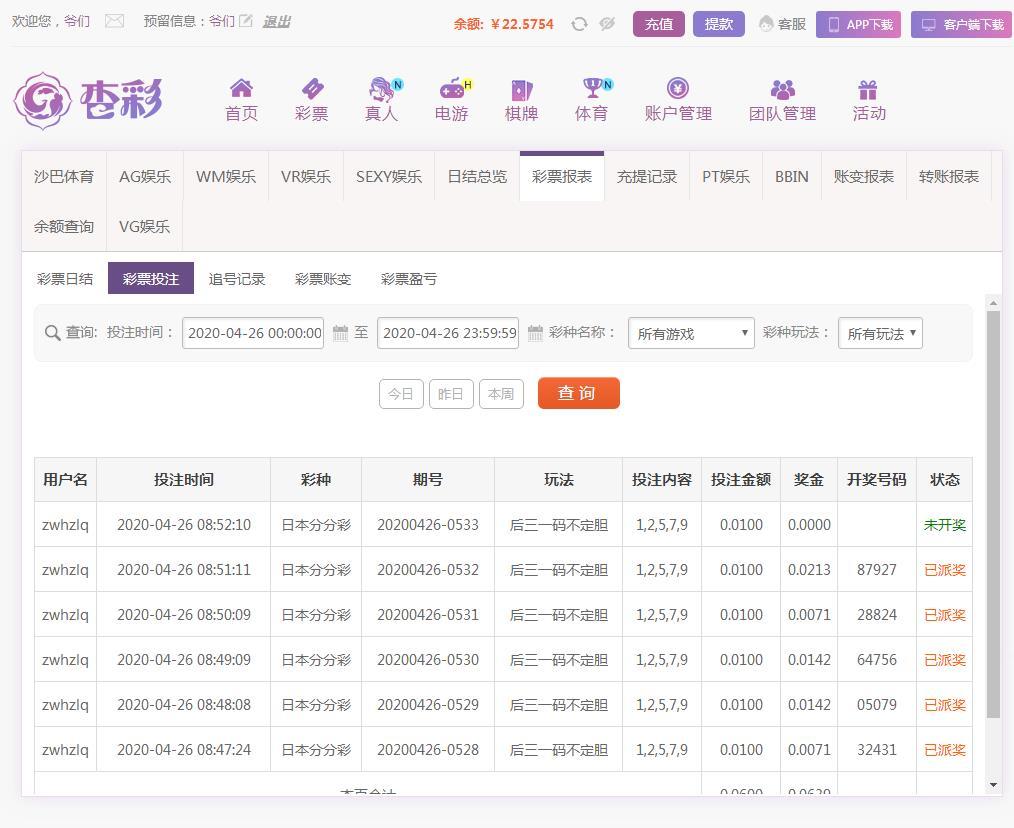Click the envelope messages icon
Screen dimensions: 1014x828
coord(115,21)
